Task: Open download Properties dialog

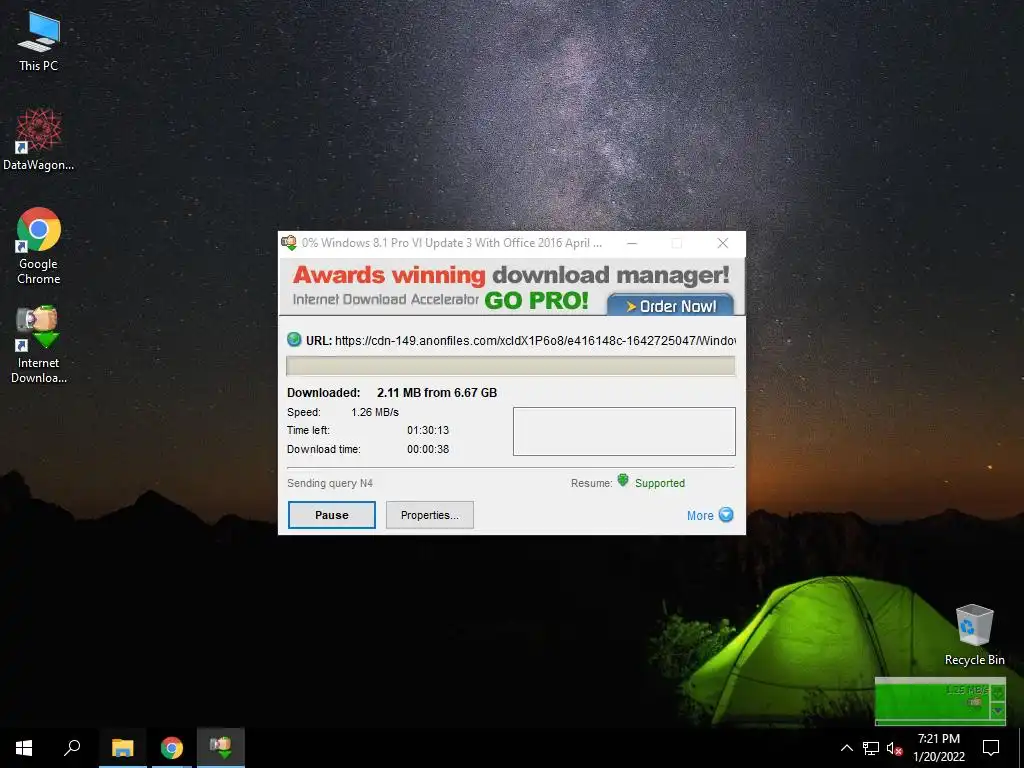Action: [x=430, y=515]
